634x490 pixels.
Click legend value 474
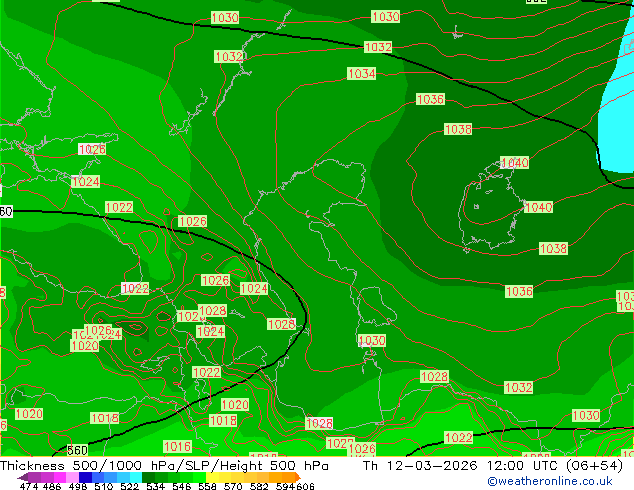(x=29, y=486)
